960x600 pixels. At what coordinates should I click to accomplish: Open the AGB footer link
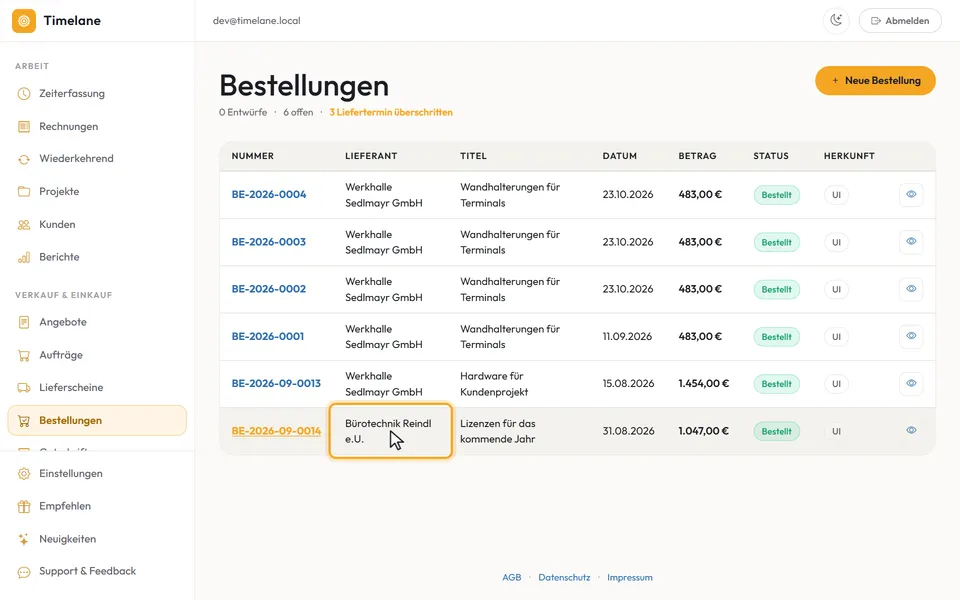point(512,577)
